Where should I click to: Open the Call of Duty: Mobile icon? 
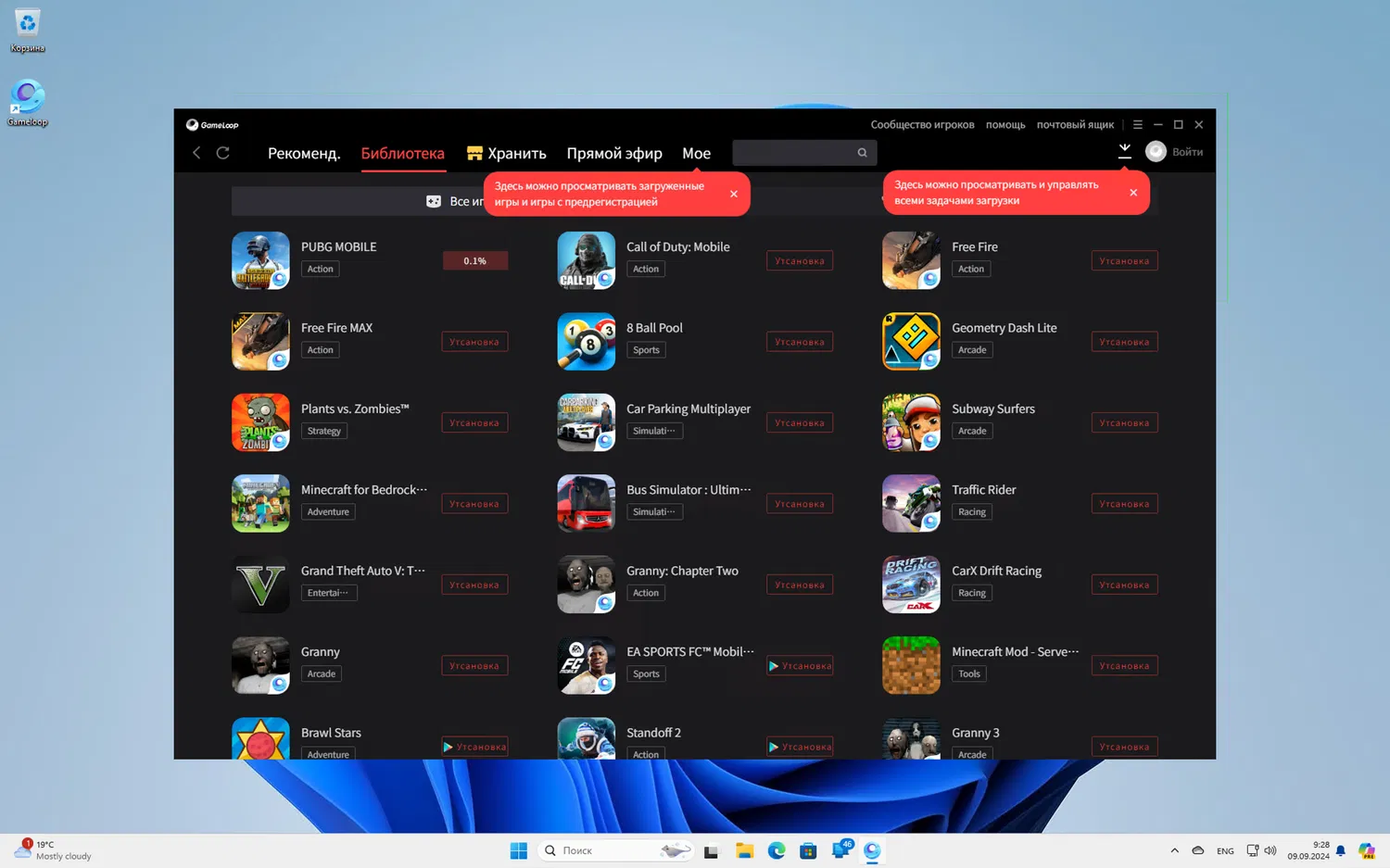[586, 260]
